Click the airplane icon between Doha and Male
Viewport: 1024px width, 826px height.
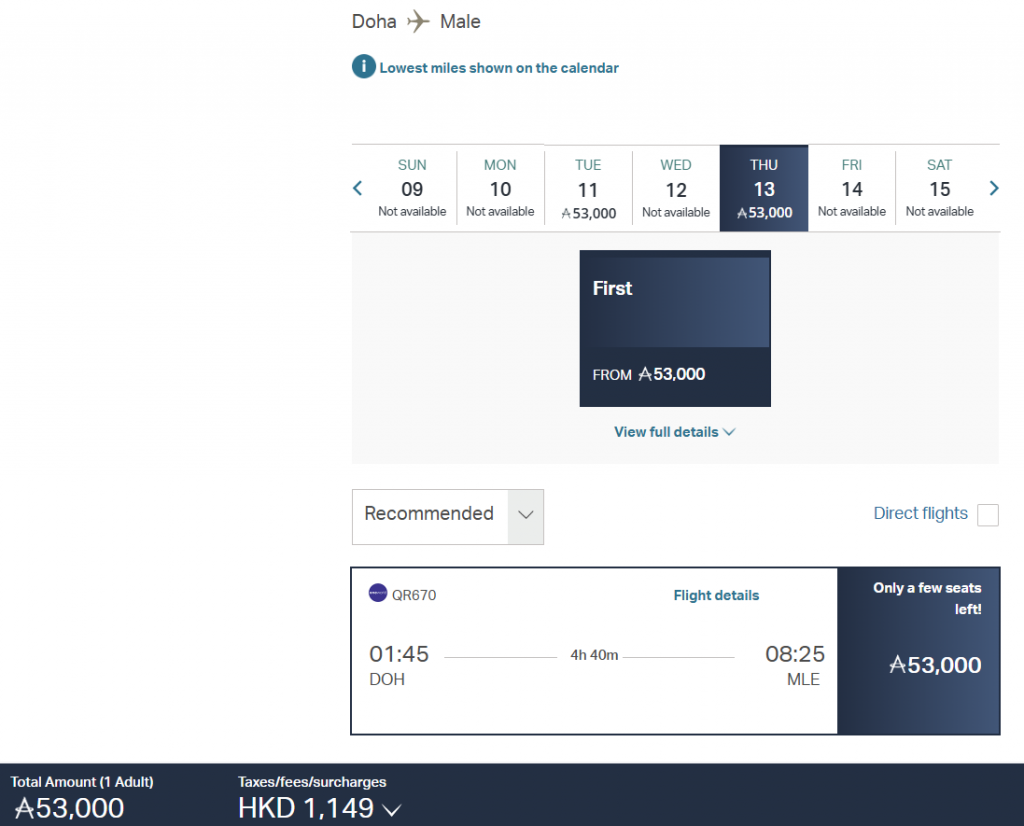418,20
